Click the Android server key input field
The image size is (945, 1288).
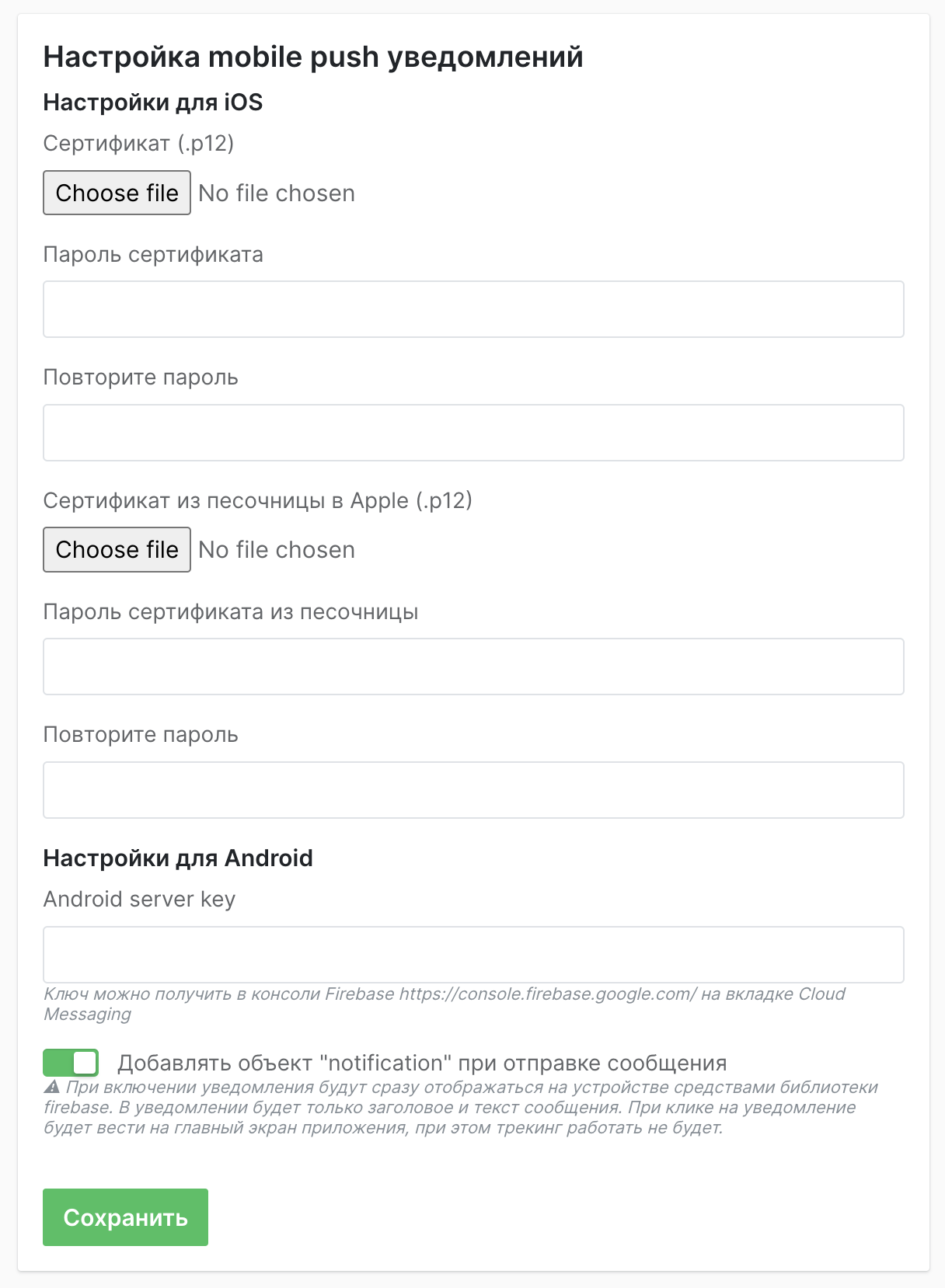tap(473, 955)
